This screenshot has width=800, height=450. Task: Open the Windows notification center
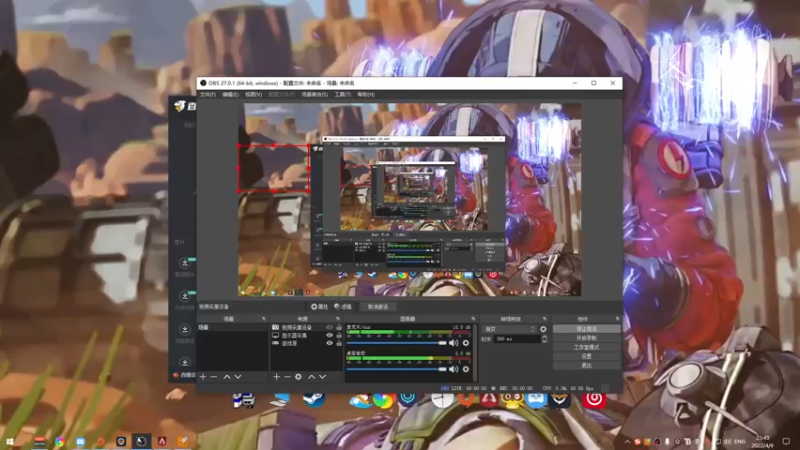click(786, 441)
